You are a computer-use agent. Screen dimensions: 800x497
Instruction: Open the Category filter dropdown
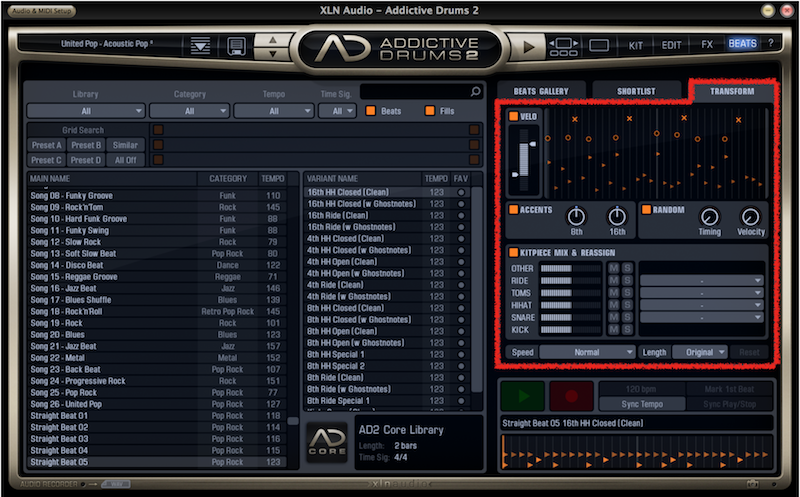(x=189, y=111)
